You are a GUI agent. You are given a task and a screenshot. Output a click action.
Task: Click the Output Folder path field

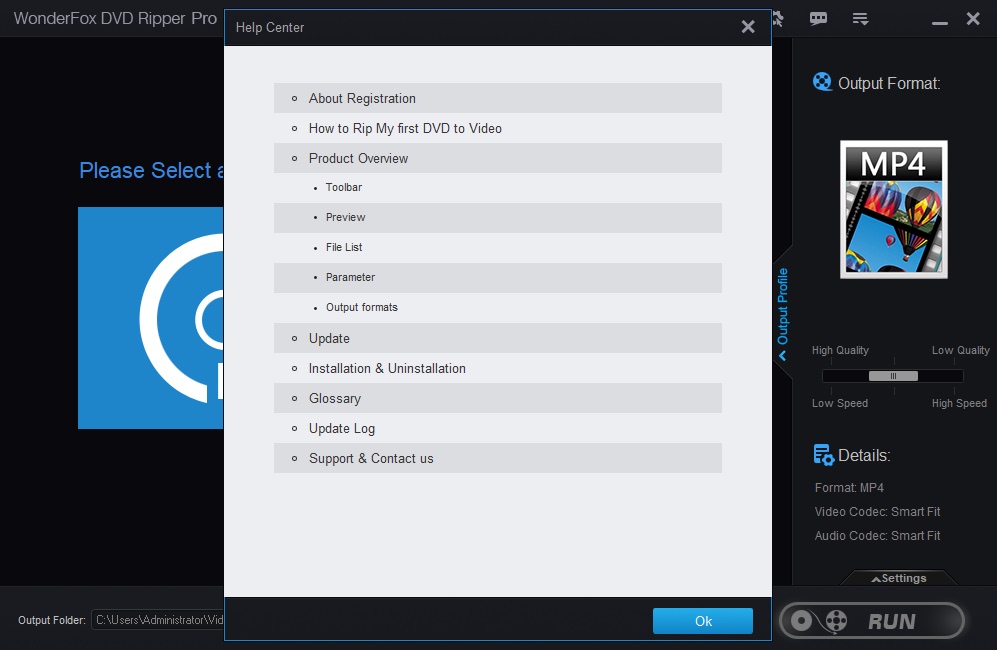[x=158, y=619]
